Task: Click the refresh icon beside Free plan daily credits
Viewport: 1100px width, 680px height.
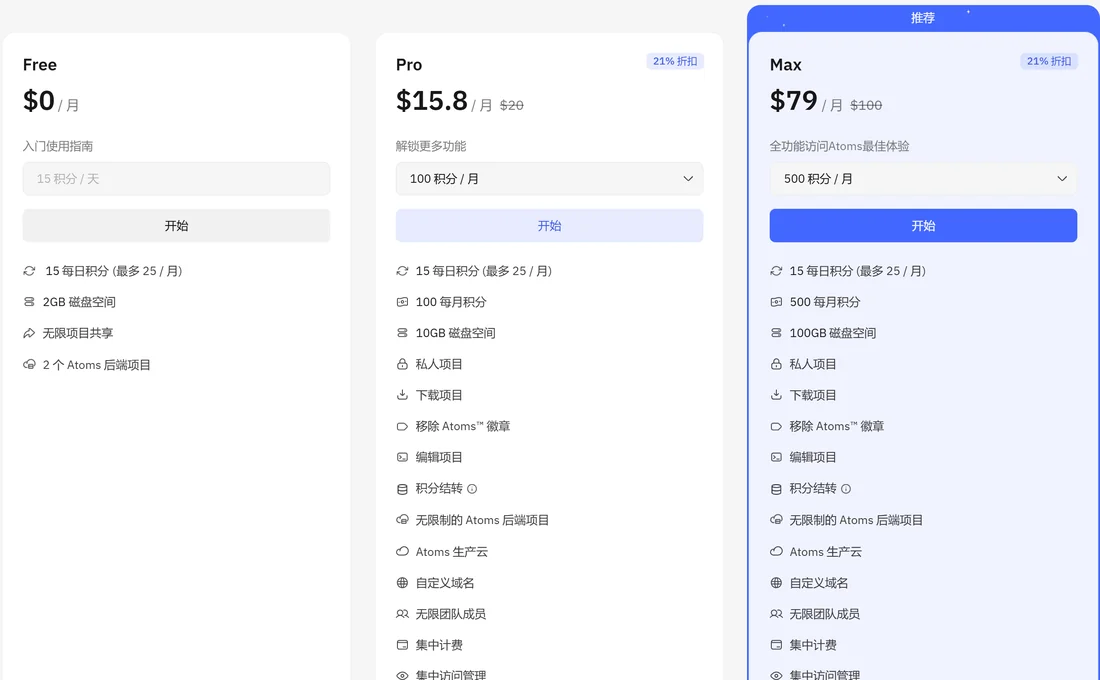Action: [x=29, y=271]
